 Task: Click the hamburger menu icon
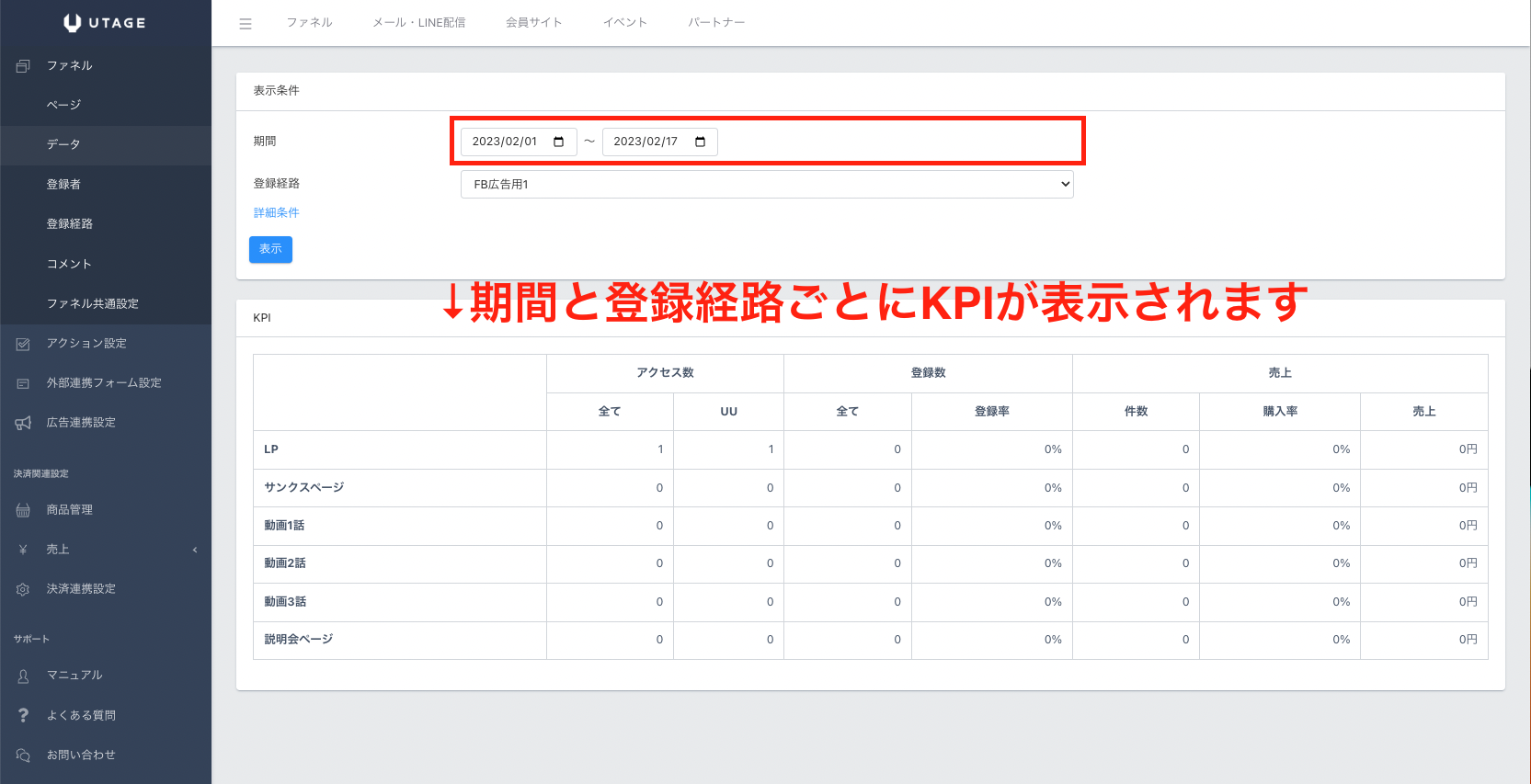[246, 24]
